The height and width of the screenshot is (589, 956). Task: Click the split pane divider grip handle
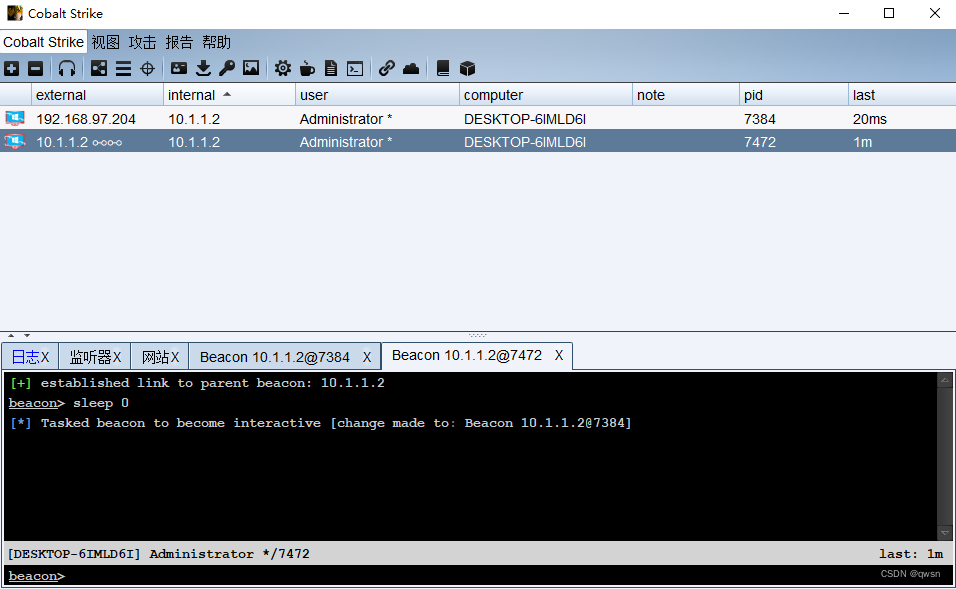point(477,335)
